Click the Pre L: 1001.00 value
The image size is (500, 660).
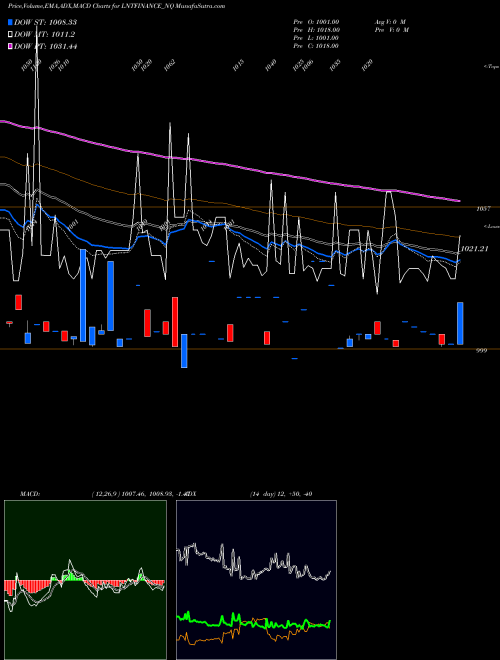316,38
